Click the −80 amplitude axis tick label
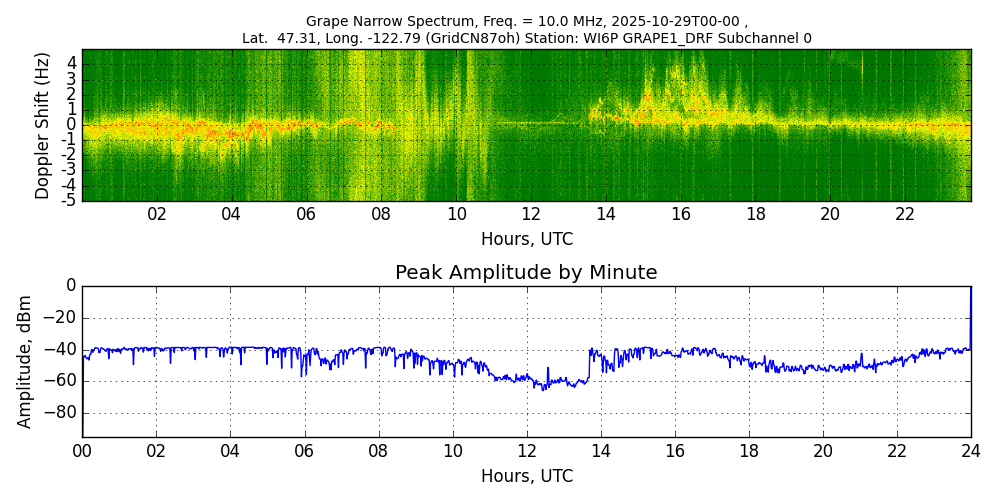Image resolution: width=1000 pixels, height=500 pixels. click(x=62, y=413)
